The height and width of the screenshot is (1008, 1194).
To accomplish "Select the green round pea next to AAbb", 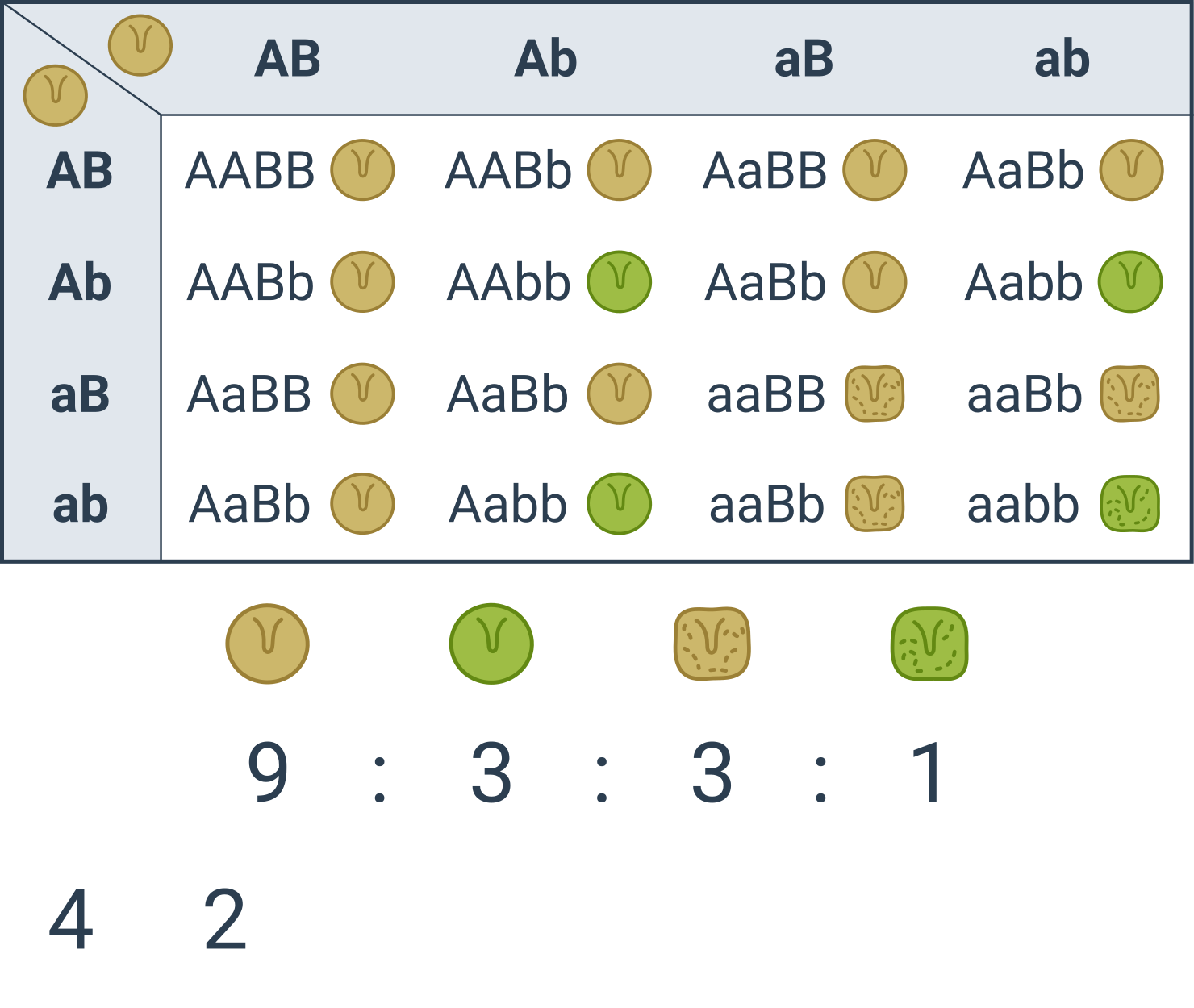I will point(620,282).
